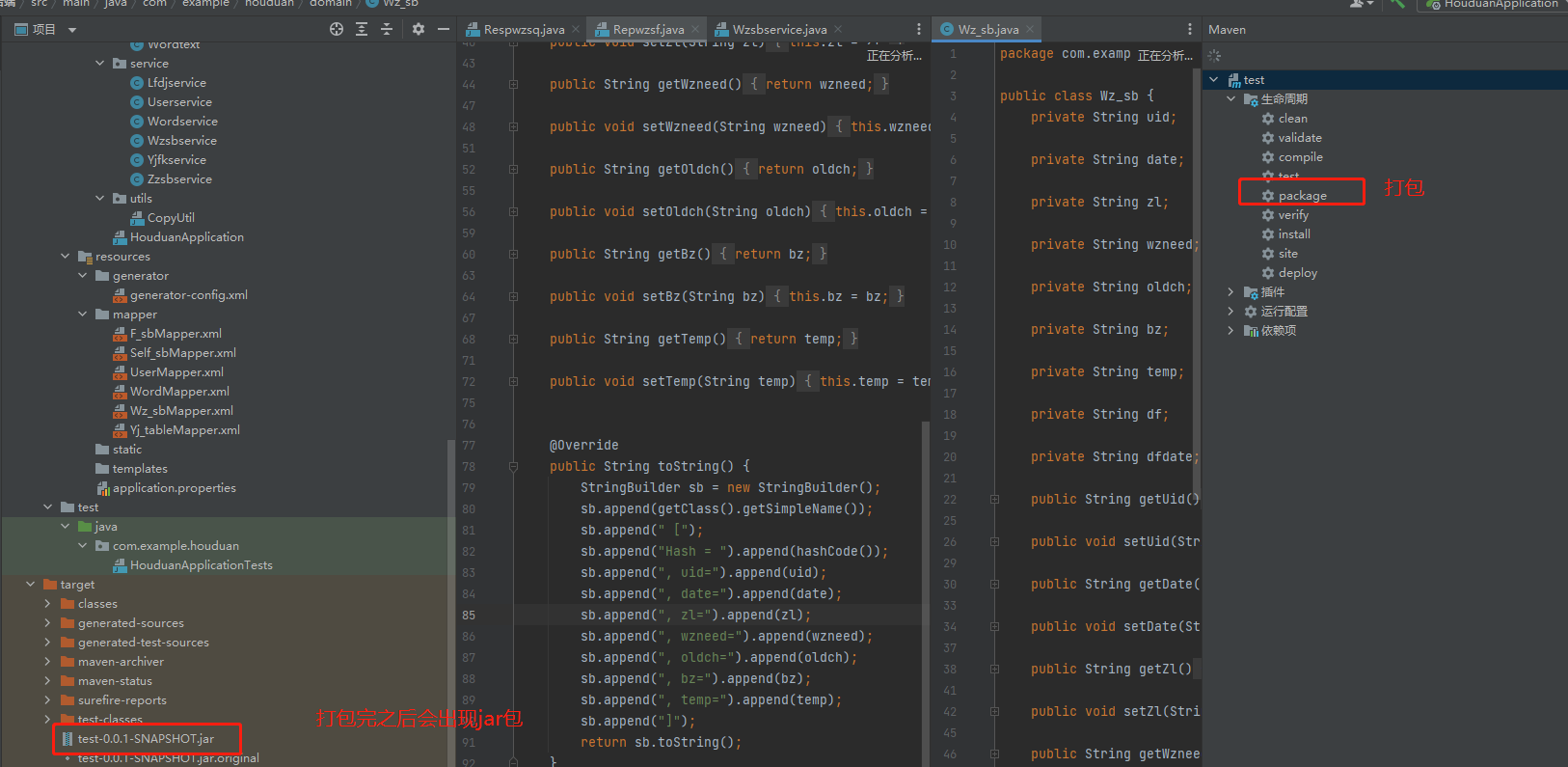
Task: Run Maven package lifecycle goal
Action: click(1294, 196)
